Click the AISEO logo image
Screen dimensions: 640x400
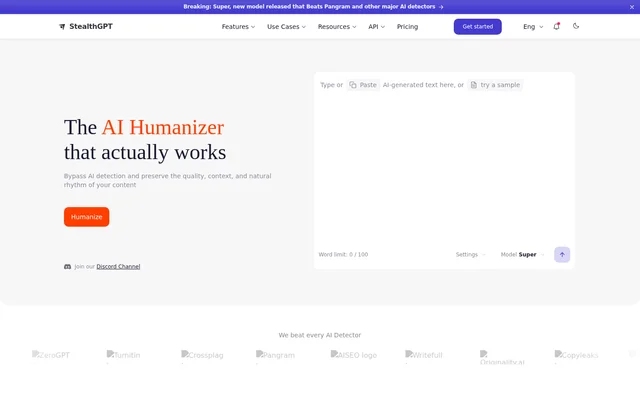354,355
